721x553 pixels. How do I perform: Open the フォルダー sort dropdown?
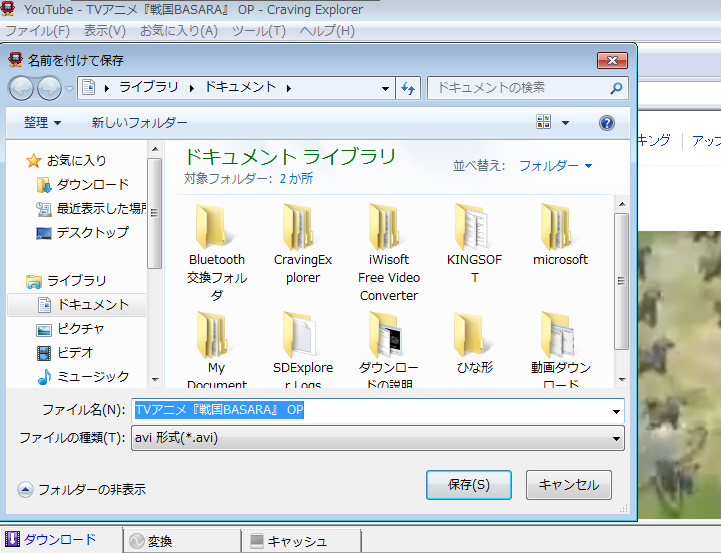(x=555, y=165)
